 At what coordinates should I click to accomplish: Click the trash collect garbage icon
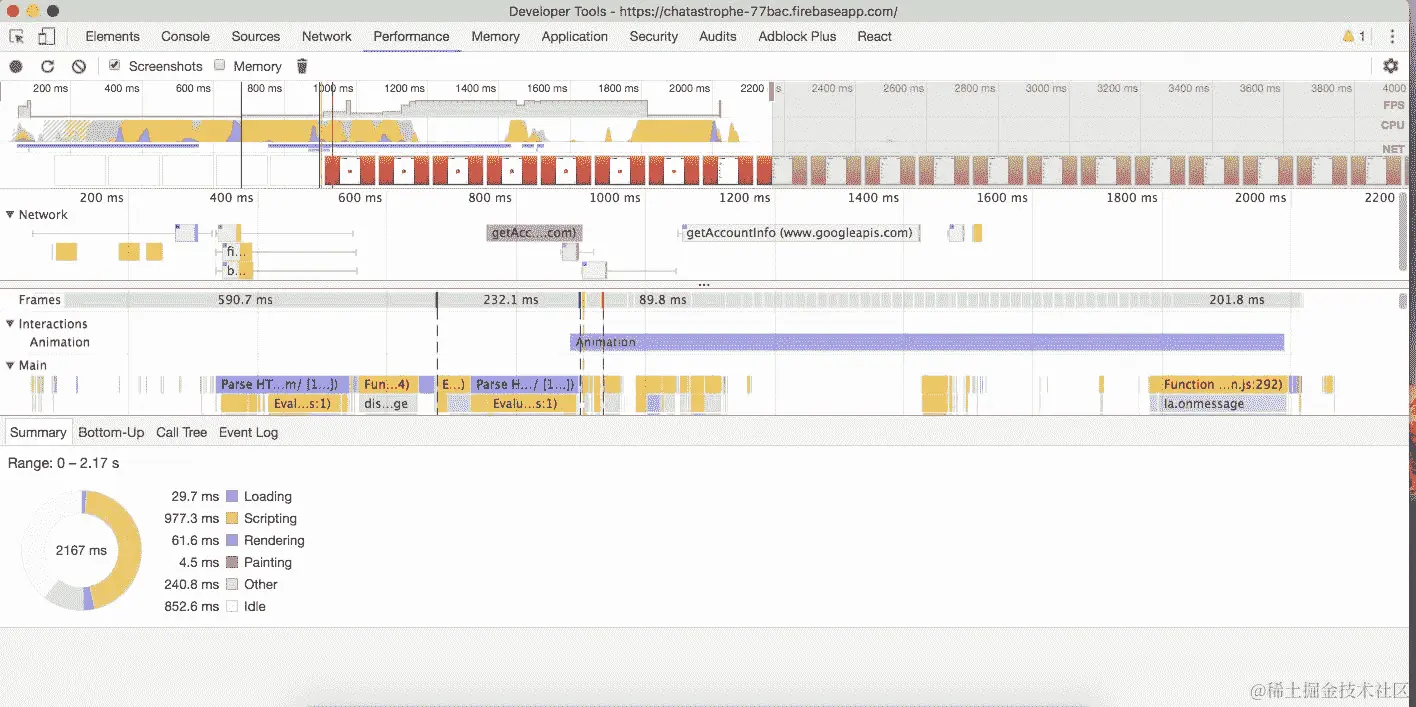[302, 66]
